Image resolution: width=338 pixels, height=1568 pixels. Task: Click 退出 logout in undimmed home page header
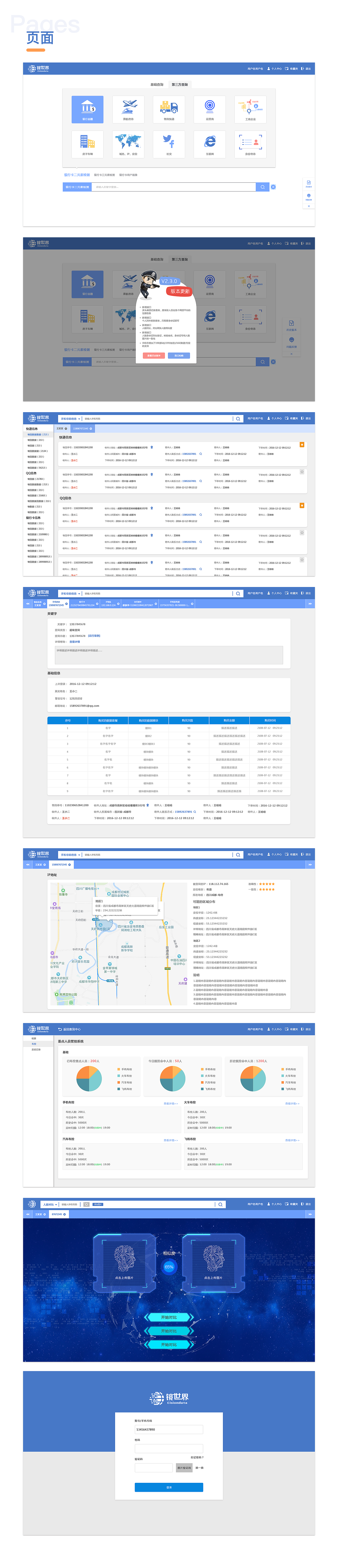pyautogui.click(x=306, y=69)
